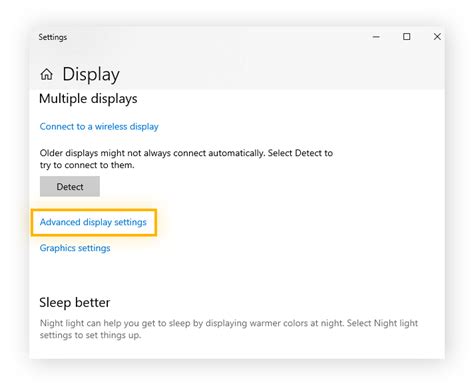The image size is (474, 384).
Task: Click empty title bar area beside Settings
Action: click(217, 37)
